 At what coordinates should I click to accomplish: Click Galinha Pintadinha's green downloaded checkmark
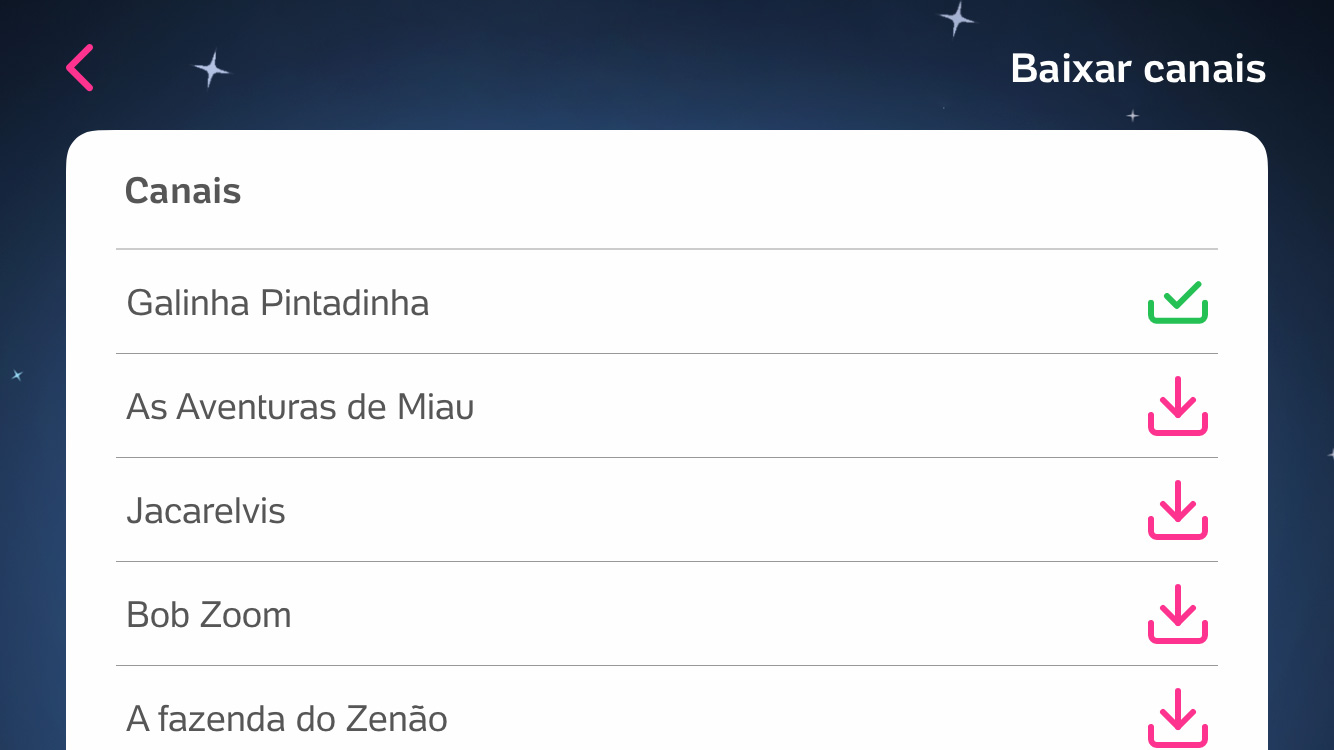click(1177, 302)
